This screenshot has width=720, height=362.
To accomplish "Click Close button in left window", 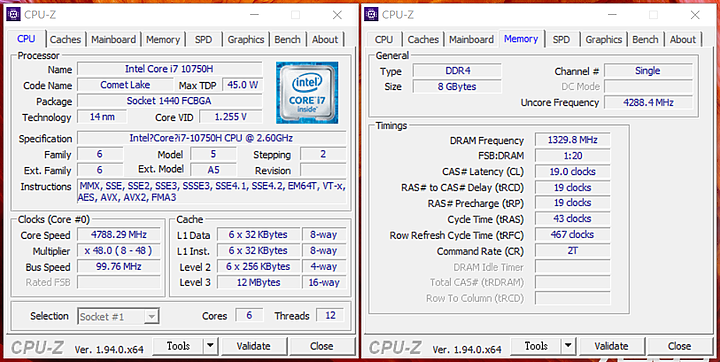I will coord(321,346).
